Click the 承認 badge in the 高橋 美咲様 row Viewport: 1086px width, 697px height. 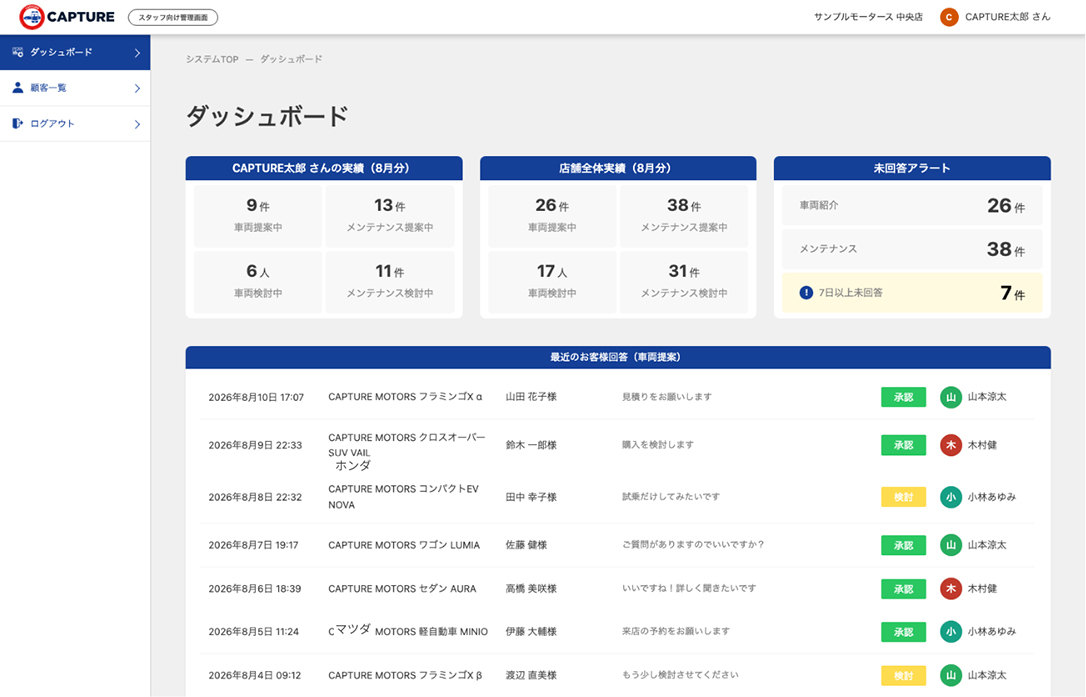tap(903, 588)
